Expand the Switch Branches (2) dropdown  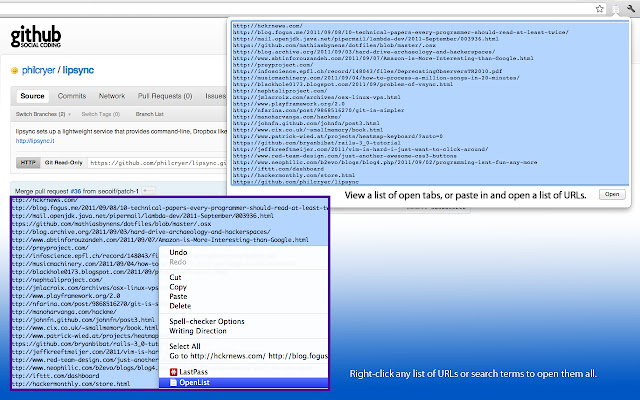43,114
